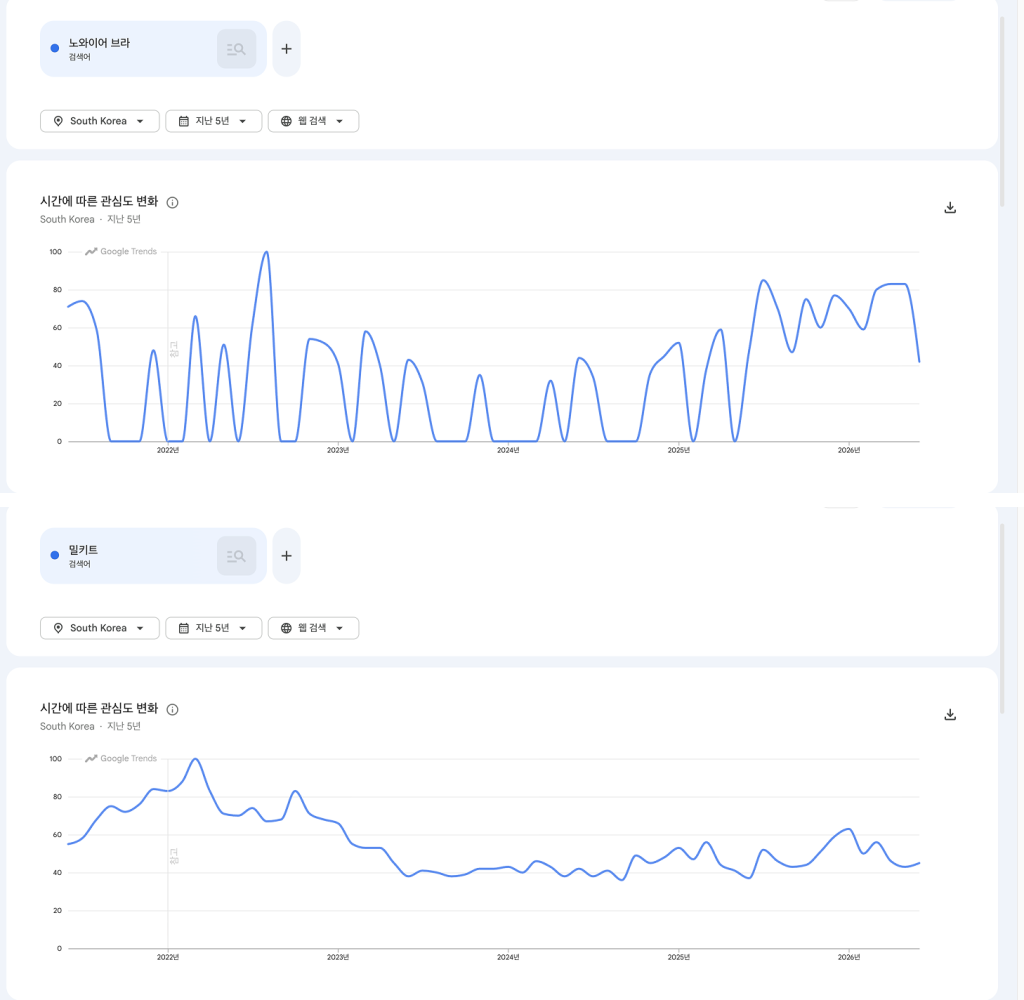Image resolution: width=1024 pixels, height=1000 pixels.
Task: Click blue color dot of 노와이어 브라 term
Action: coord(55,48)
